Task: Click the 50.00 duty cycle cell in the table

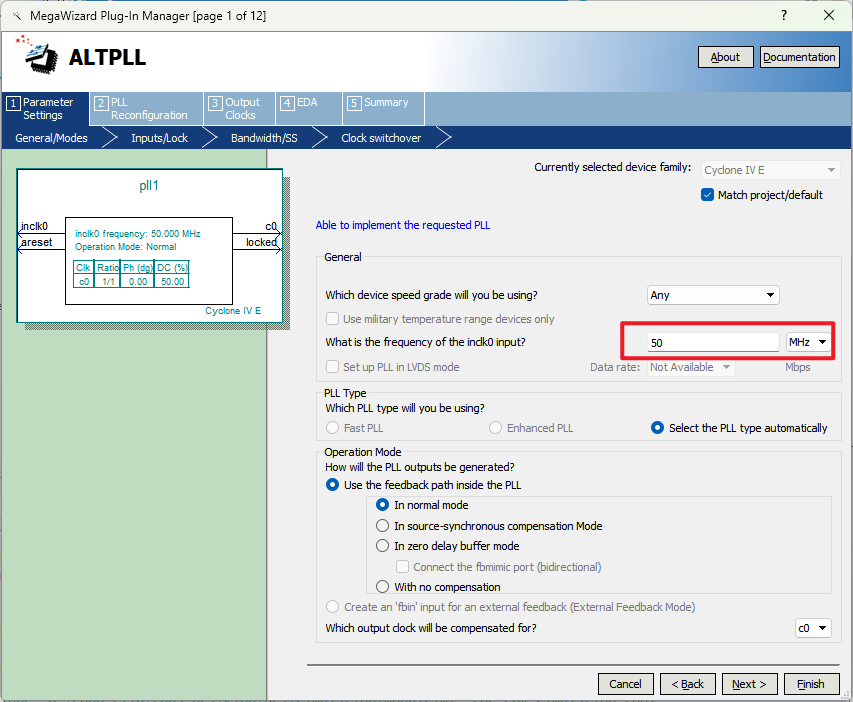Action: (172, 281)
